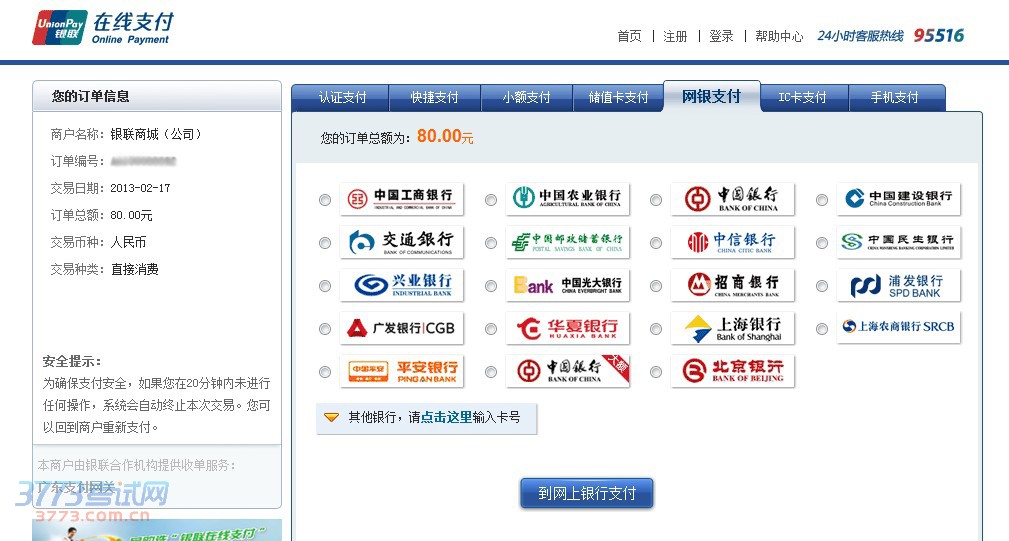The width and height of the screenshot is (1009, 541).
Task: Expand the other banks orange arrow
Action: pos(332,417)
